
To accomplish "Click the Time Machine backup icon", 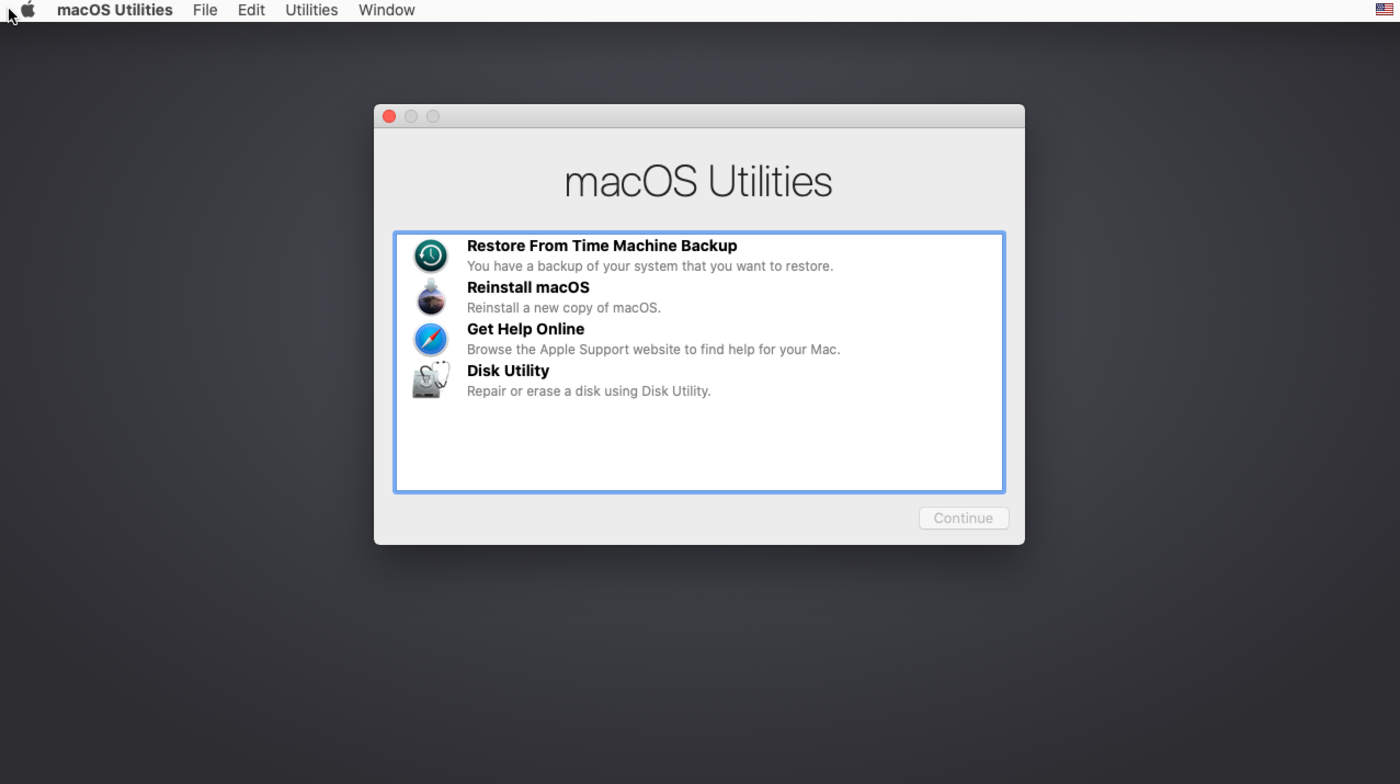I will (x=430, y=255).
